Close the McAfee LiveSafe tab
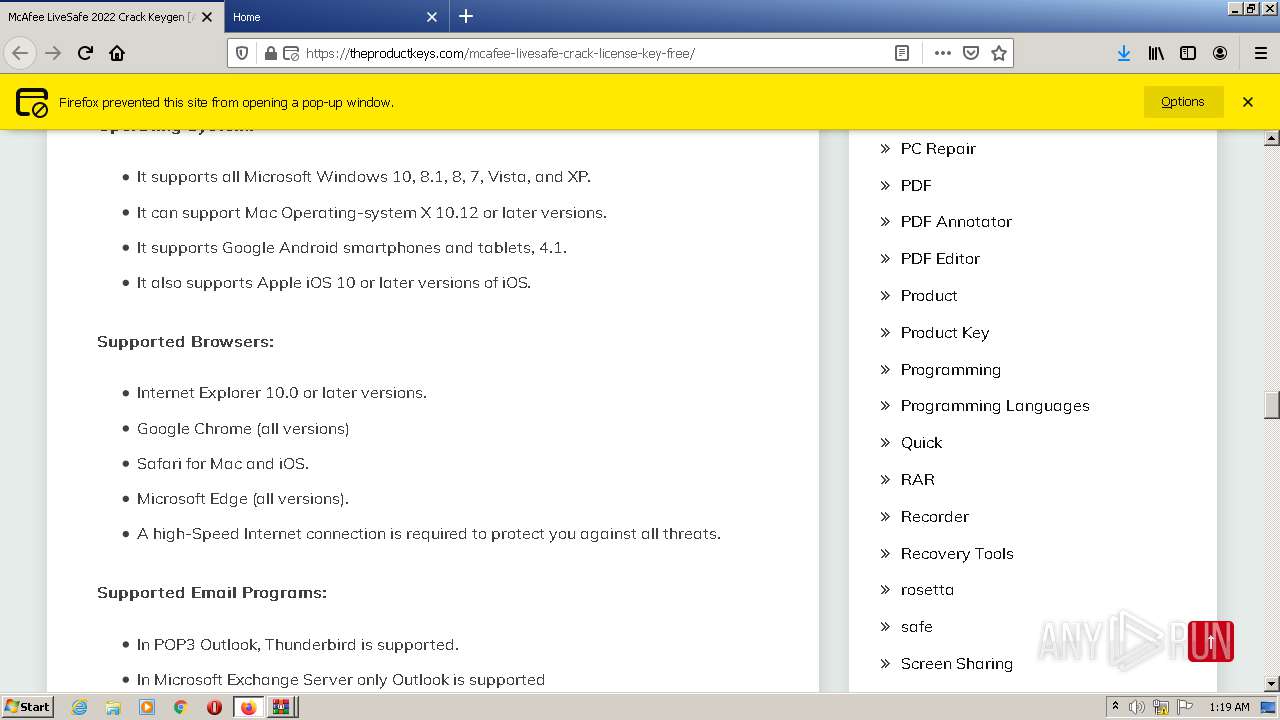This screenshot has height=720, width=1280. pyautogui.click(x=207, y=17)
